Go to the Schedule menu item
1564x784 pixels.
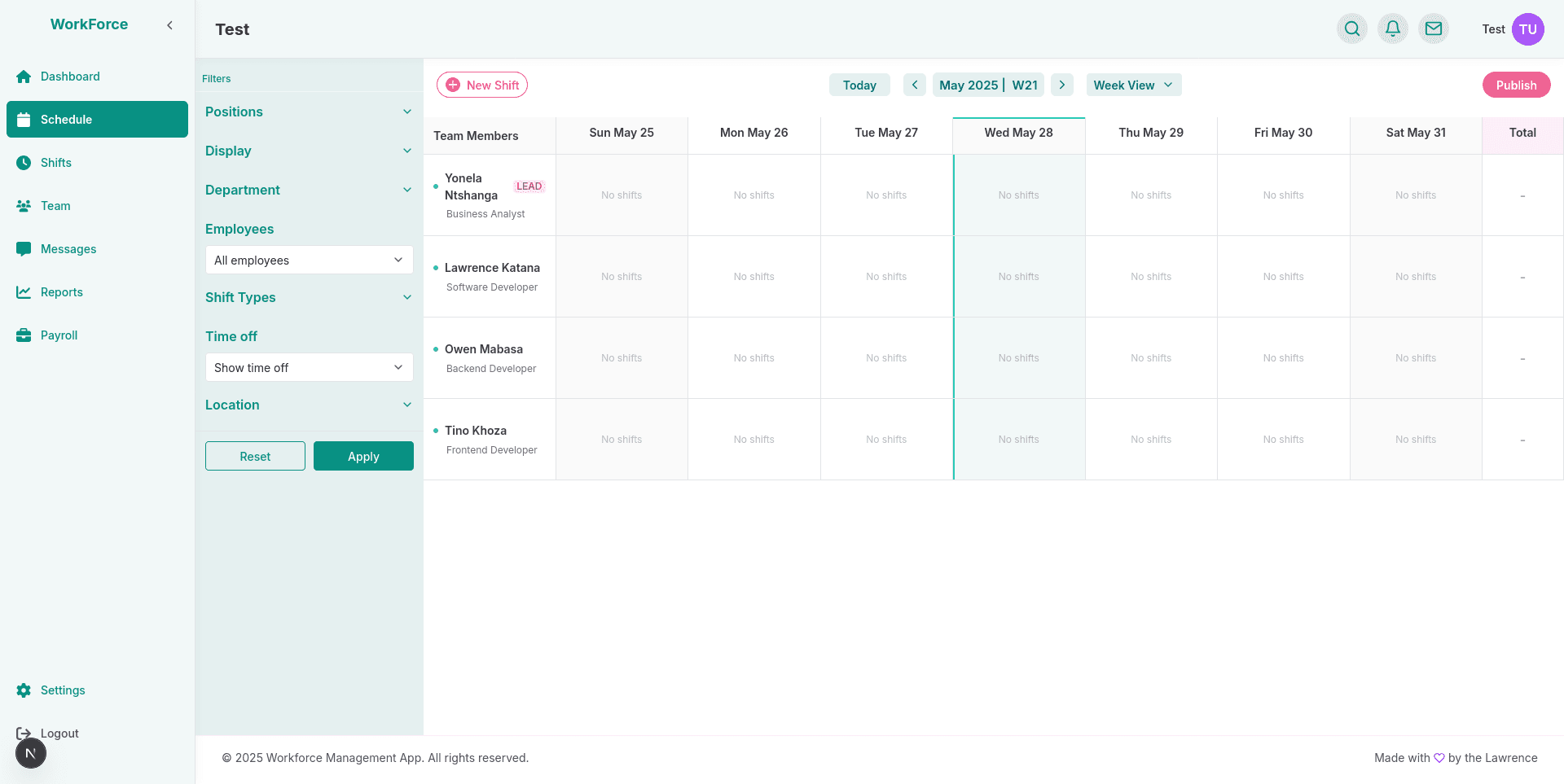pos(65,119)
